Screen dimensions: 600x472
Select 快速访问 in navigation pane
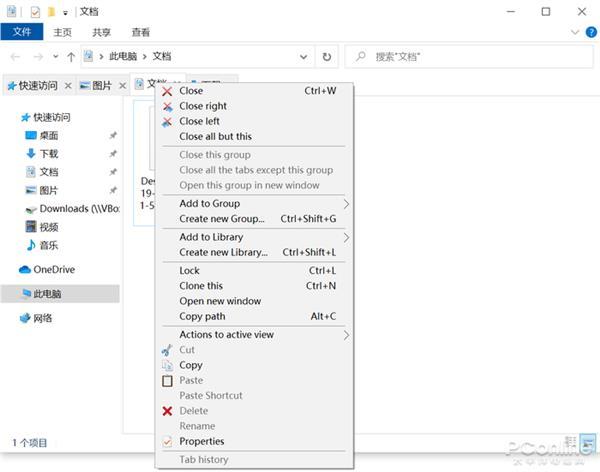click(x=46, y=117)
